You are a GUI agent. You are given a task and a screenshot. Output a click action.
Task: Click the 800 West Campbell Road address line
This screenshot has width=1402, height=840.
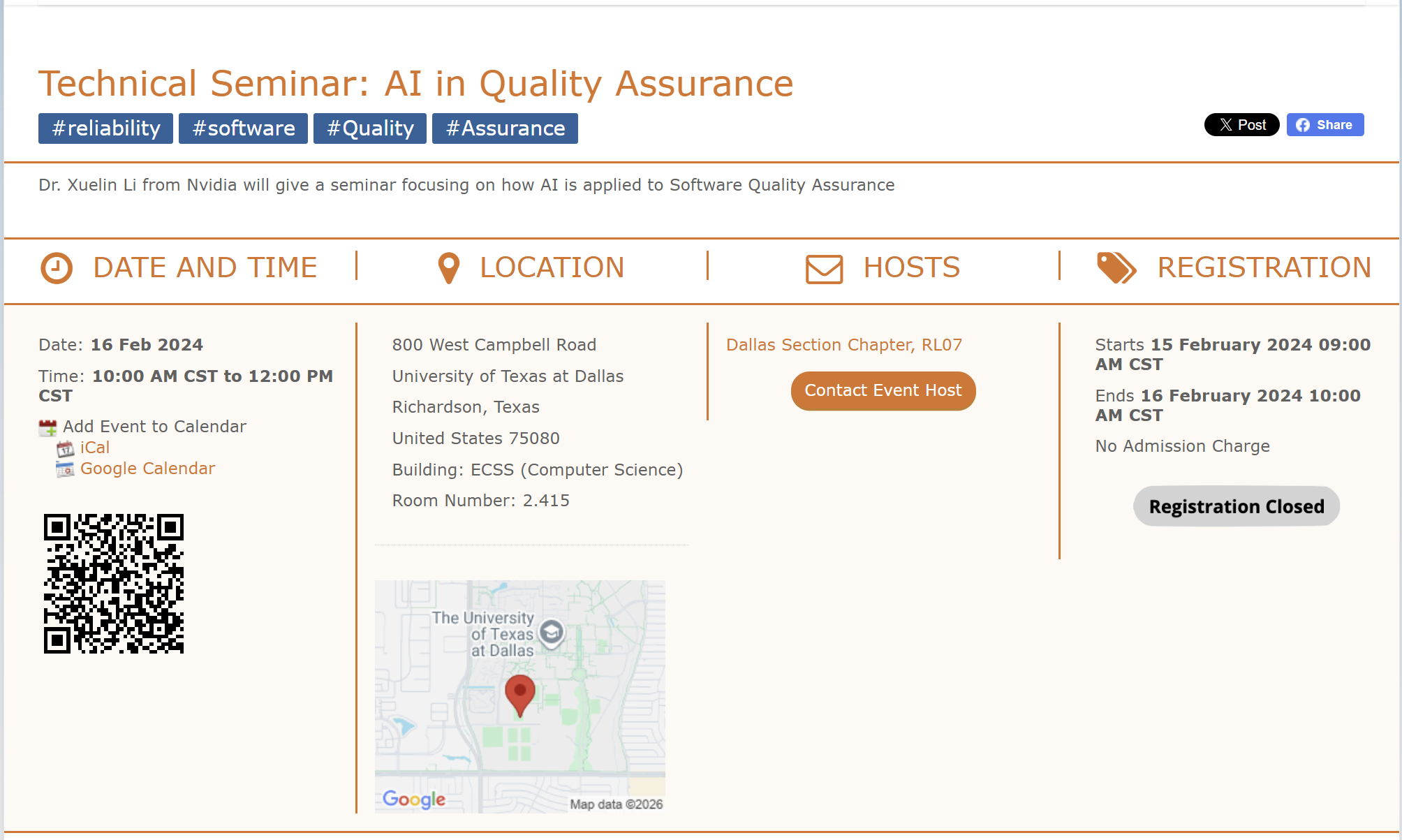pos(494,345)
